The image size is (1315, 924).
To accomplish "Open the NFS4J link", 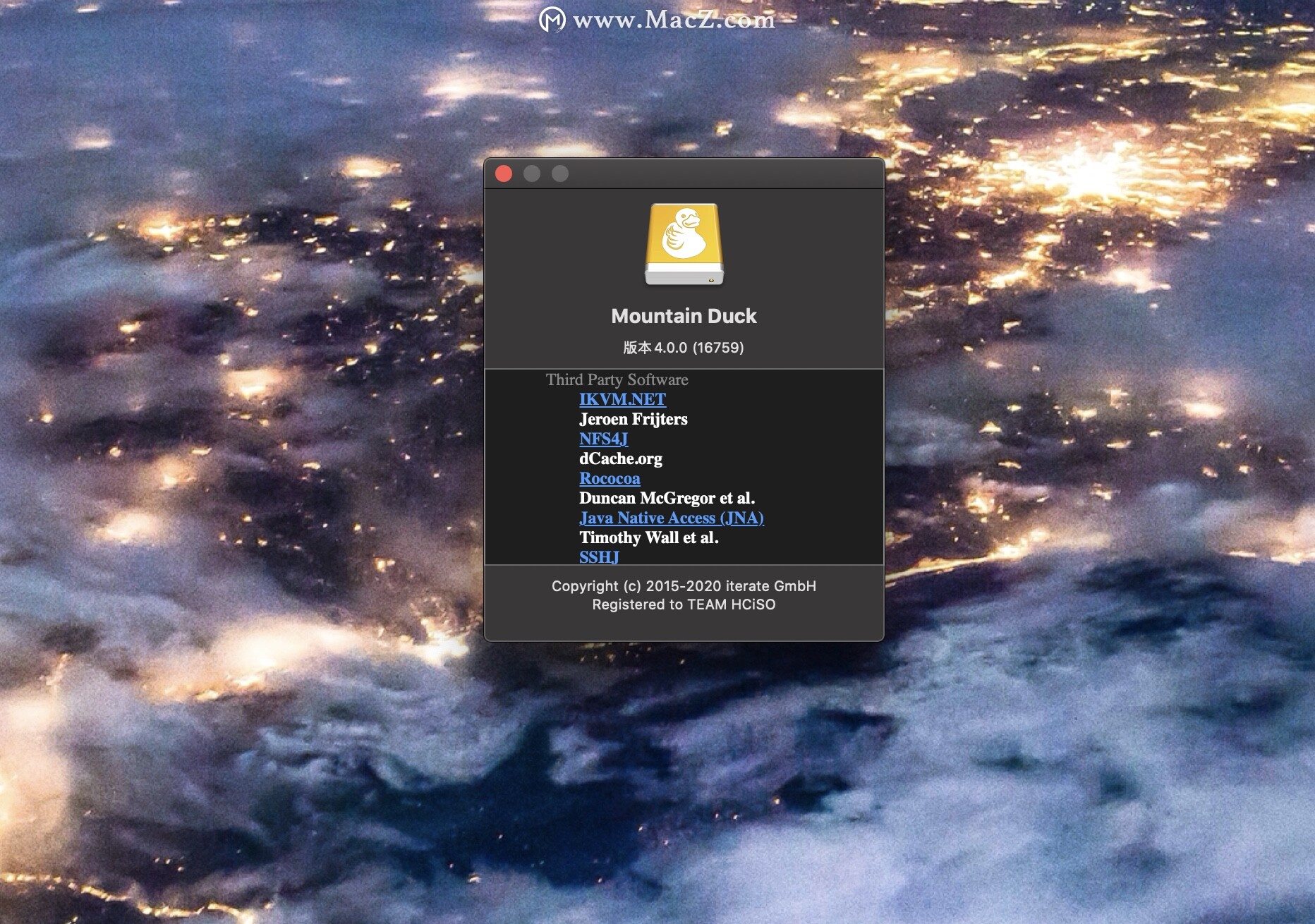I will click(603, 439).
